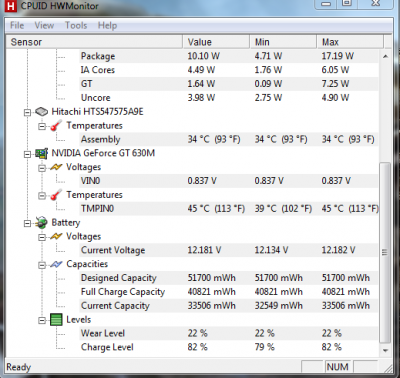
Task: Select the Full Charge Capacity row
Action: point(192,292)
